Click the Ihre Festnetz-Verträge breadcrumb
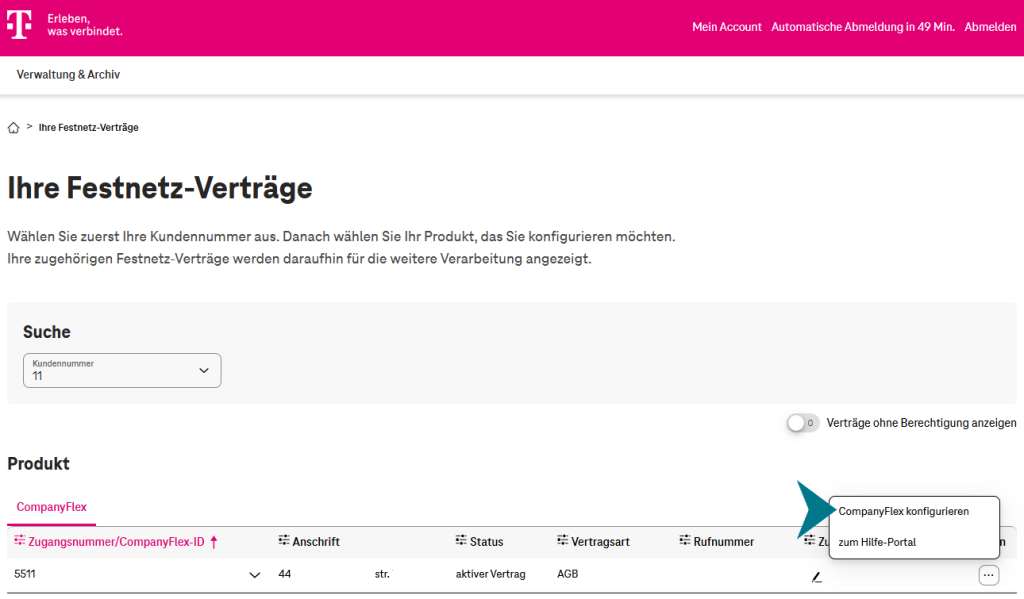This screenshot has width=1024, height=599. click(87, 127)
